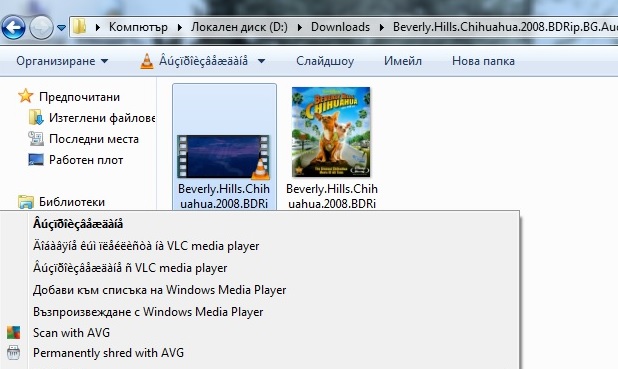This screenshot has height=369, width=618.
Task: Open Изтеглени файлове in the sidebar
Action: tap(102, 118)
